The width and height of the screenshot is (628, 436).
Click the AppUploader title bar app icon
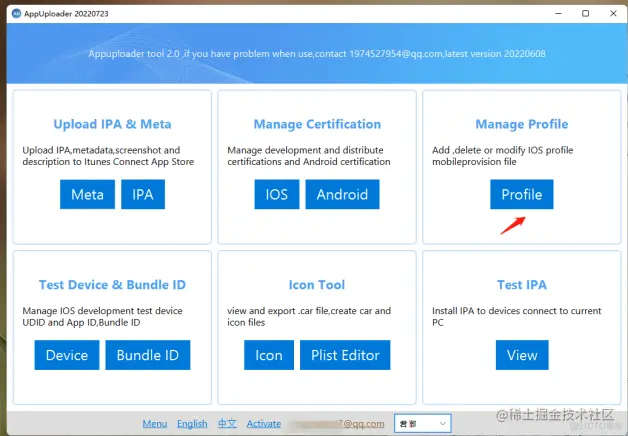click(x=16, y=14)
